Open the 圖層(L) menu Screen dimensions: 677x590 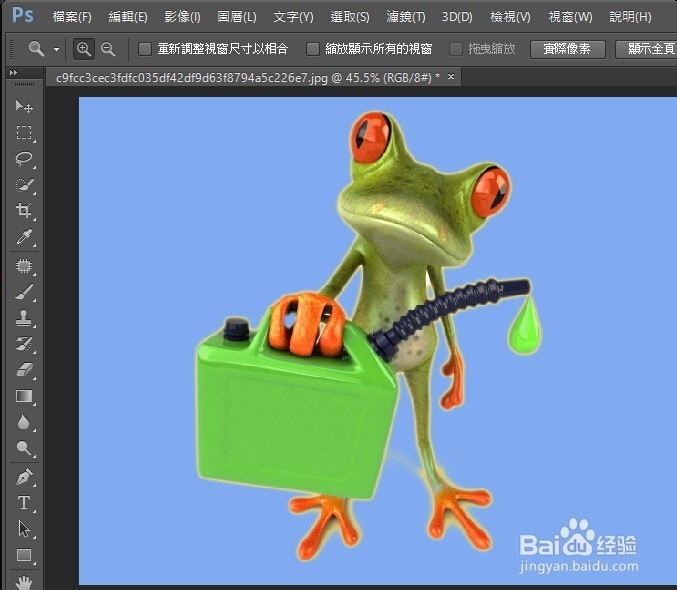237,17
